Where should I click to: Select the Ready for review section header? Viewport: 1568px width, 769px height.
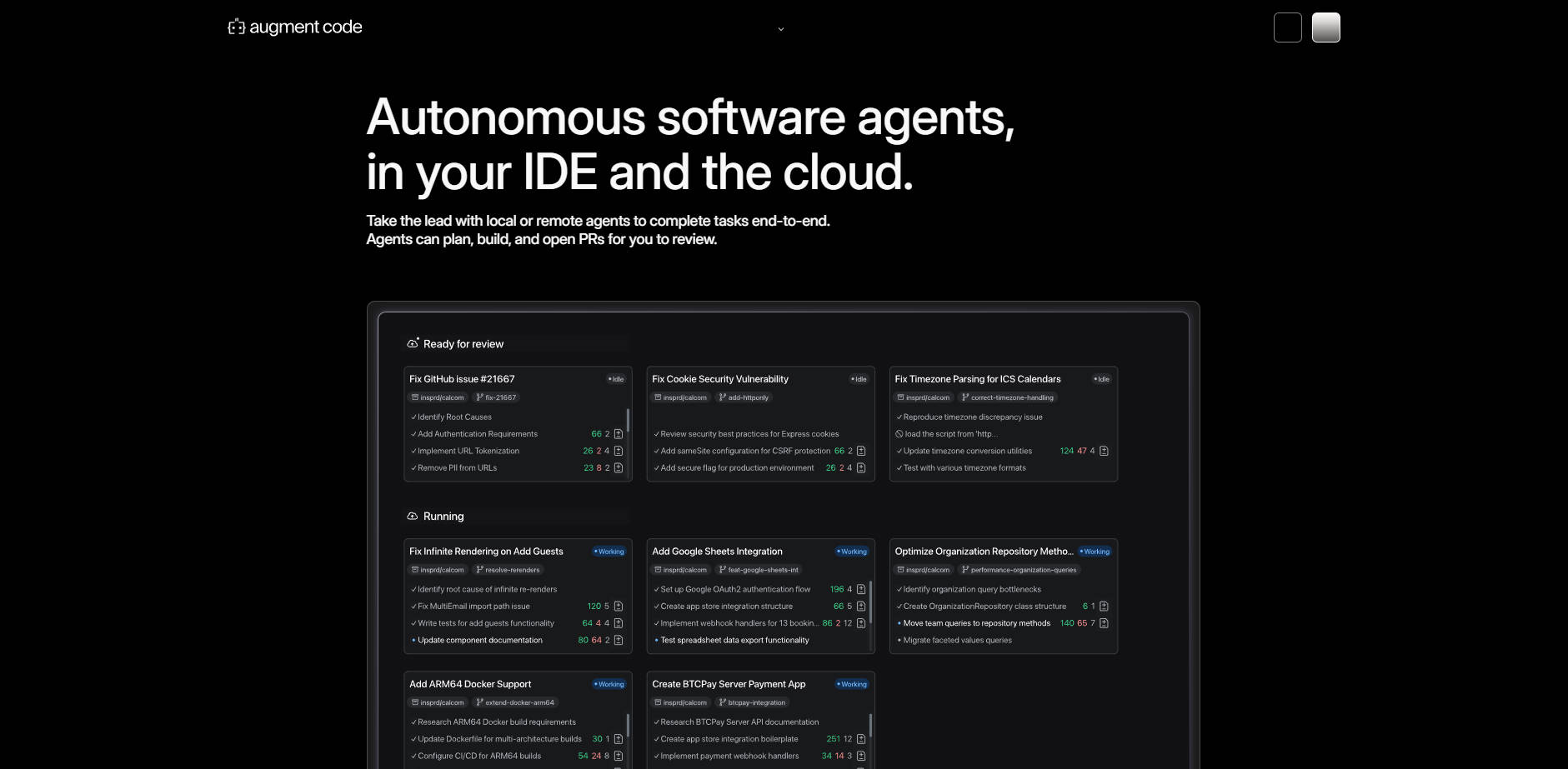(464, 343)
